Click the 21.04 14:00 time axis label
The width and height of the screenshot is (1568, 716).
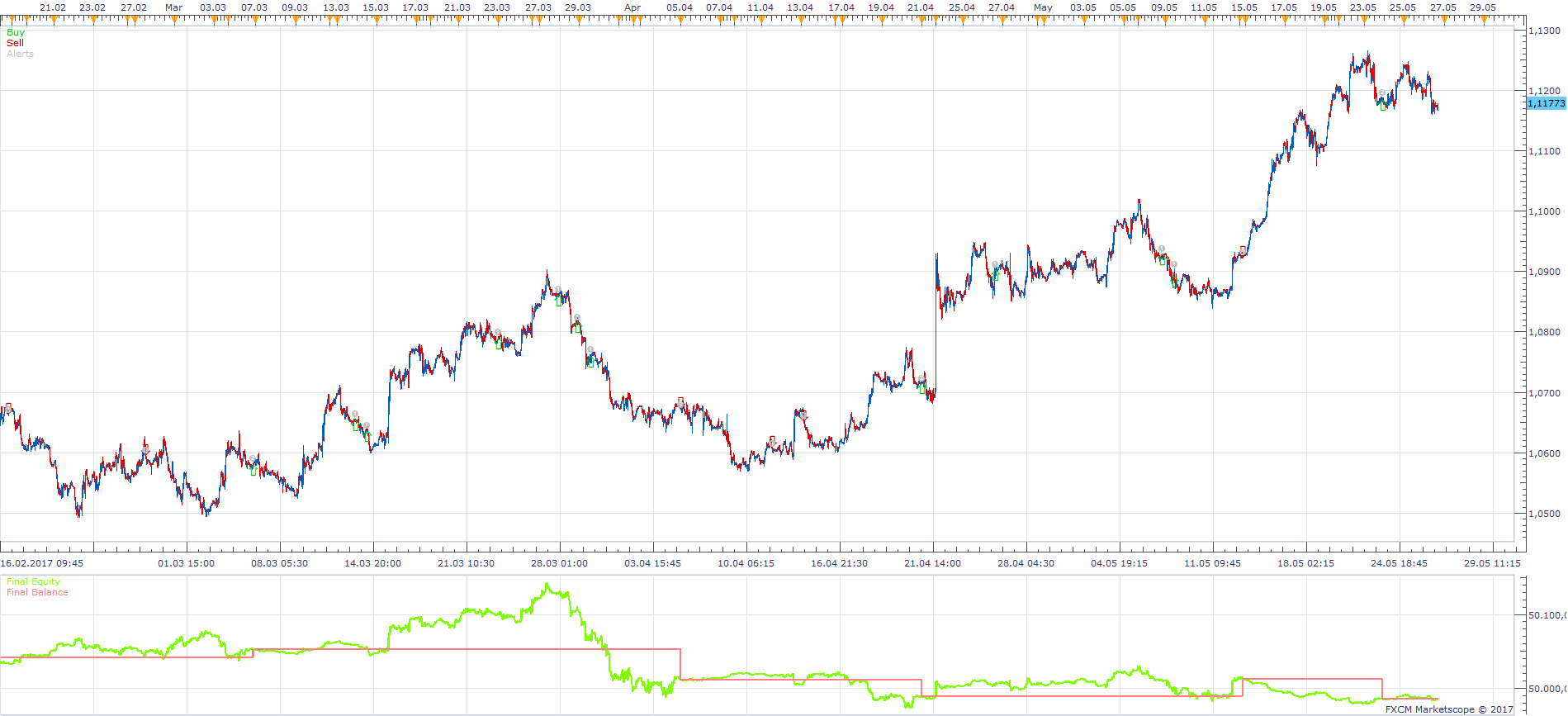932,563
